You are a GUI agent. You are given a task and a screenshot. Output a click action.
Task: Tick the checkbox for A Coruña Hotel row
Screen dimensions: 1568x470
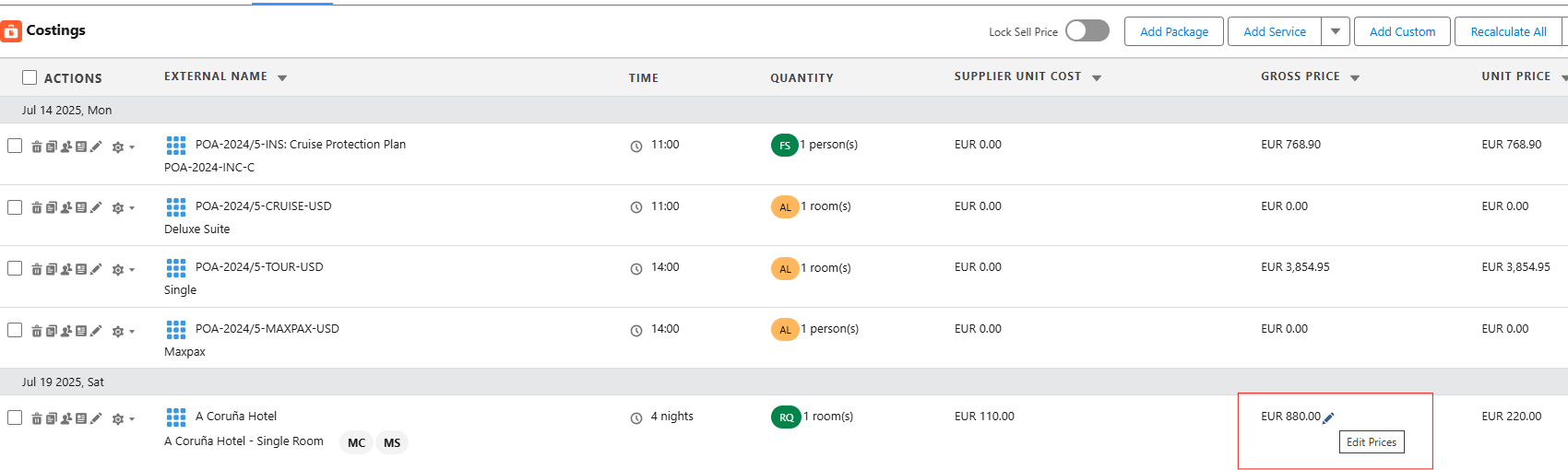click(x=15, y=417)
